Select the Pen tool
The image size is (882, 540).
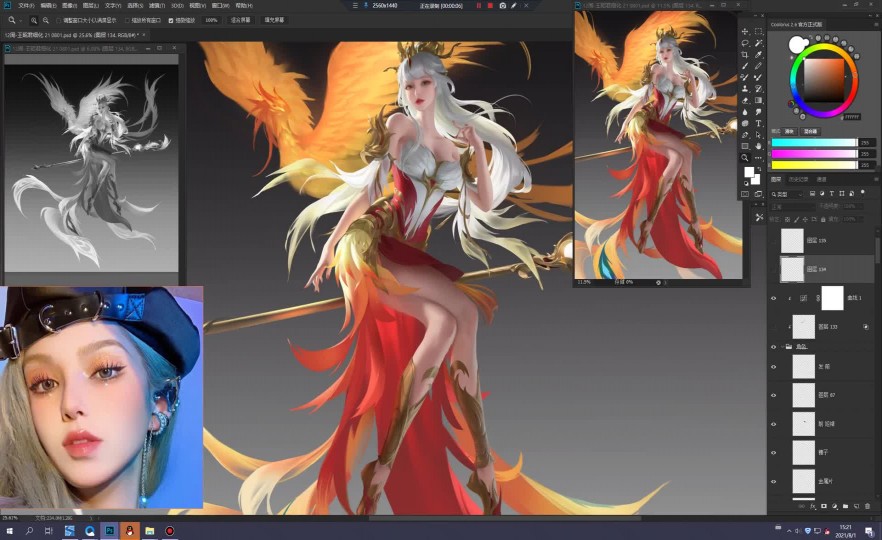click(745, 135)
